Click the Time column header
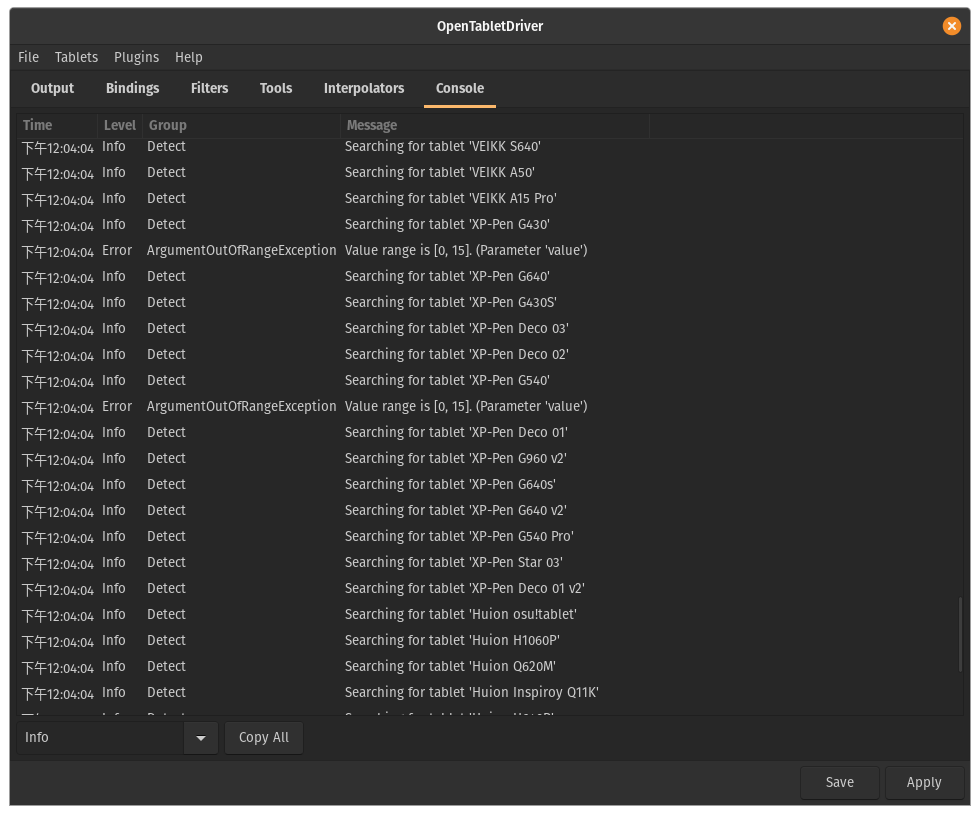The height and width of the screenshot is (815, 980). pos(57,125)
